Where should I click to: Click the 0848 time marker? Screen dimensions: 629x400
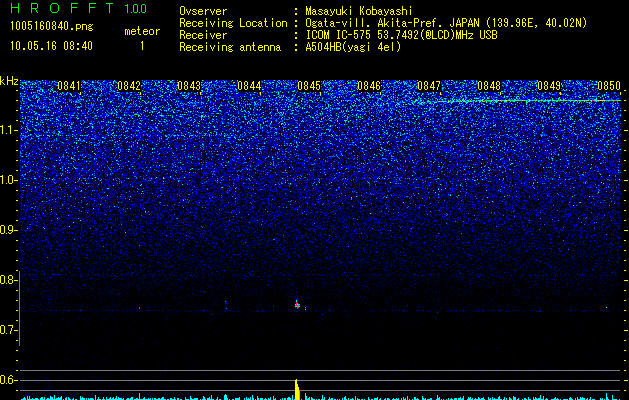tap(489, 86)
